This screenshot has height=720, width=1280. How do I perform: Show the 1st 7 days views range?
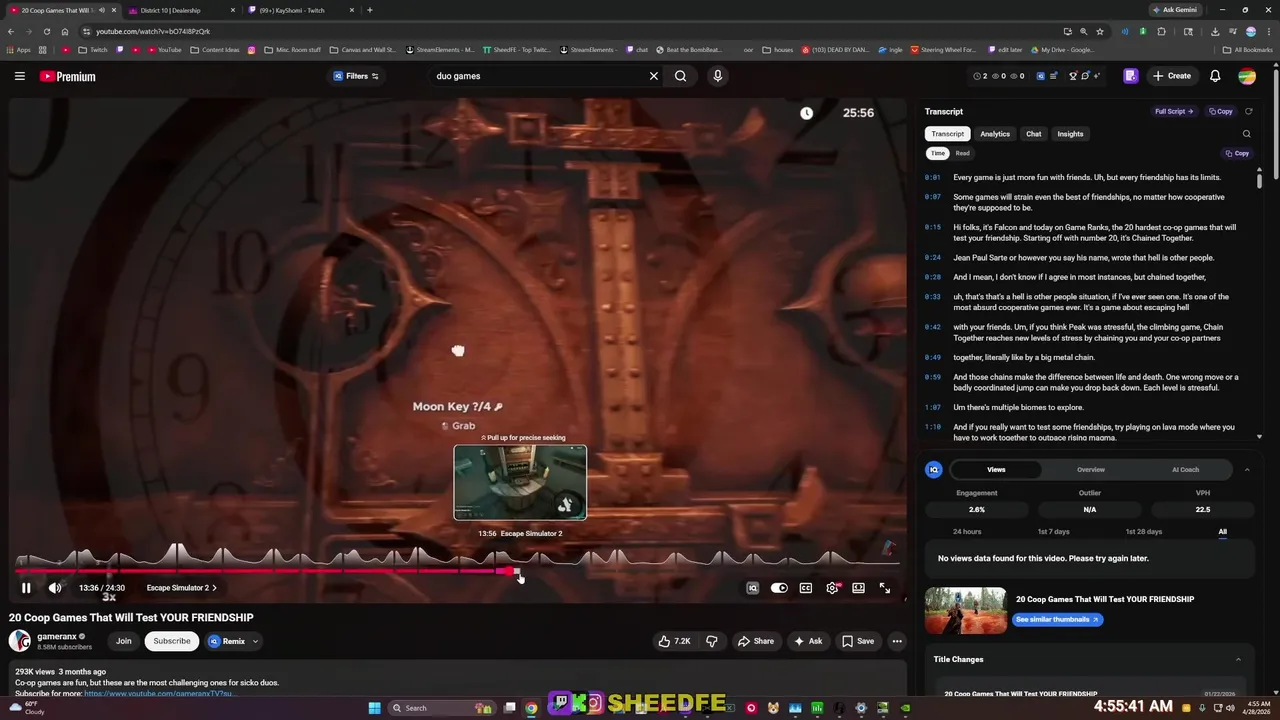1053,532
